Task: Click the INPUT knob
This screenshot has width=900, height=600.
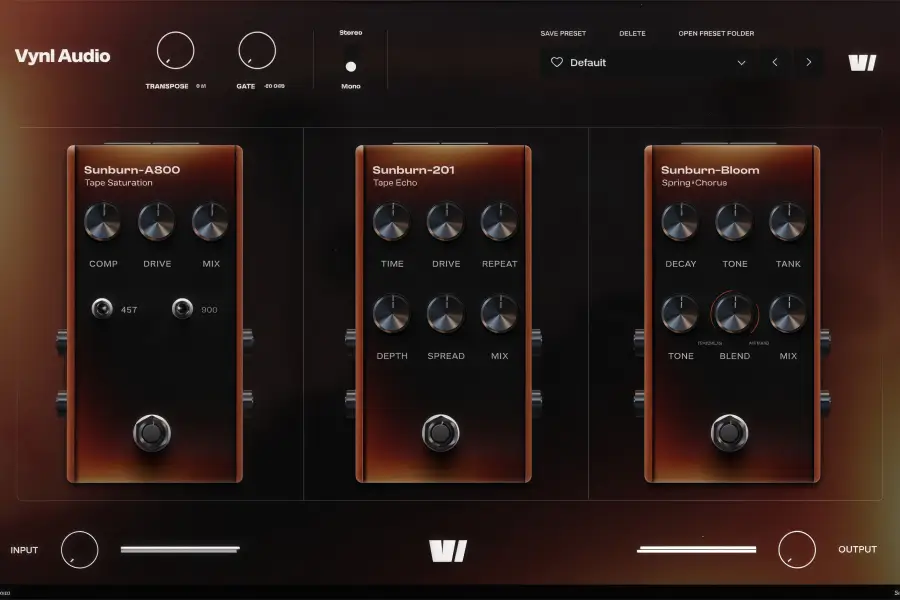Action: 80,549
